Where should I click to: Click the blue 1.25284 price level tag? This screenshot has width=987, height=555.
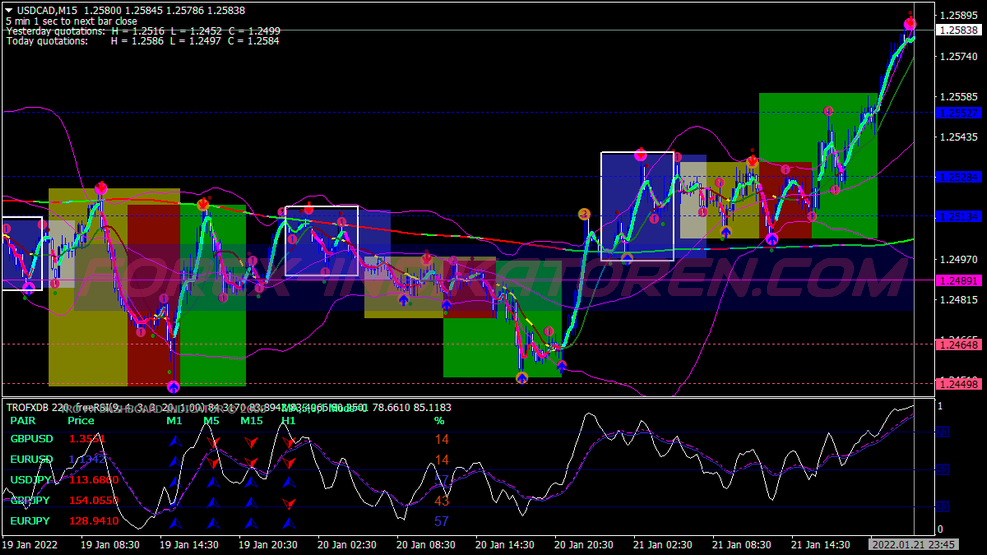click(959, 177)
